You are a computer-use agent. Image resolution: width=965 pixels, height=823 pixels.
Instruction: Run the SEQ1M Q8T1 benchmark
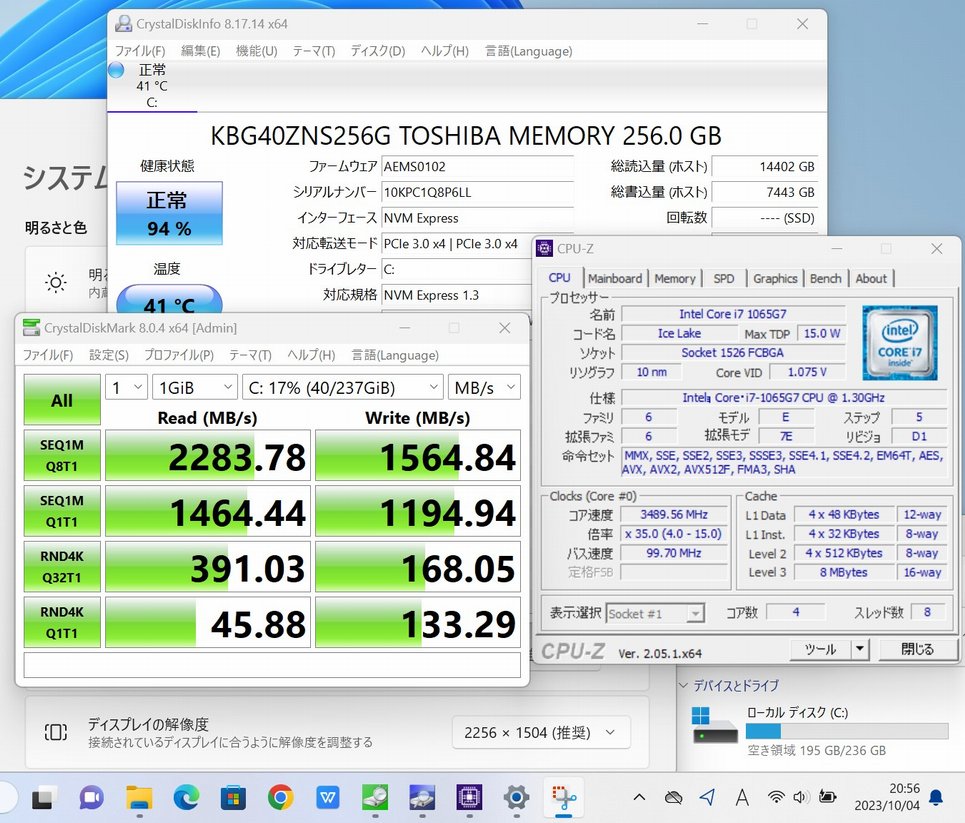(62, 456)
